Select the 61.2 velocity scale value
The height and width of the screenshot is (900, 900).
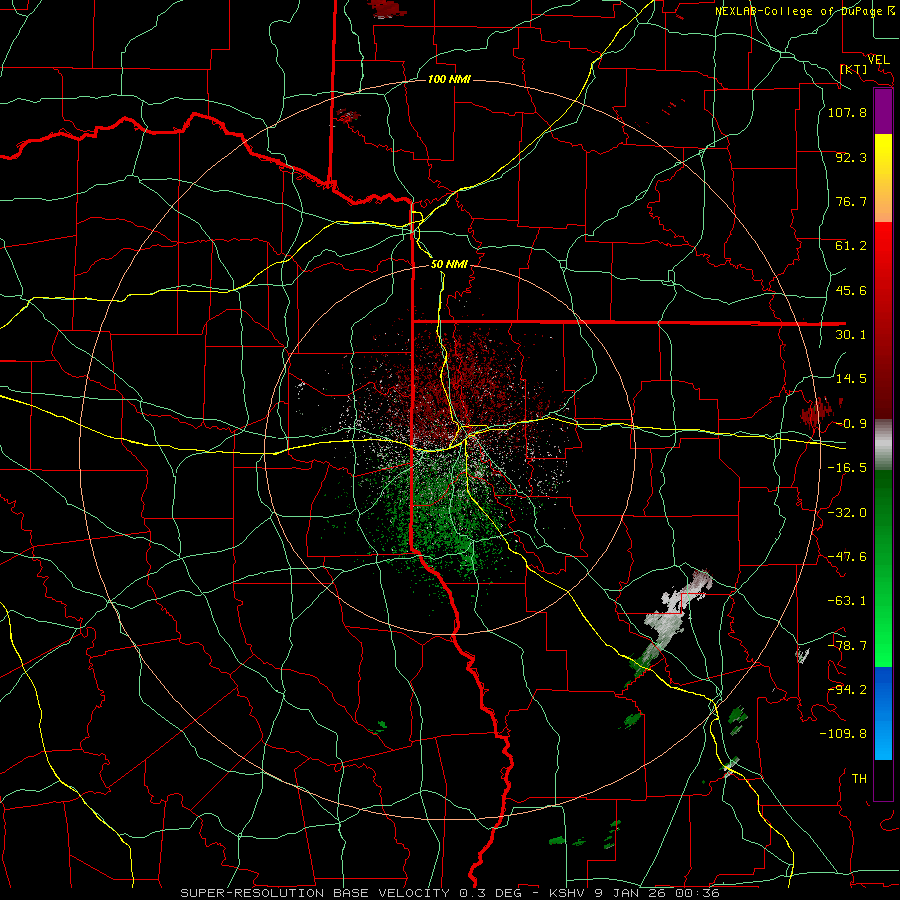(x=851, y=246)
